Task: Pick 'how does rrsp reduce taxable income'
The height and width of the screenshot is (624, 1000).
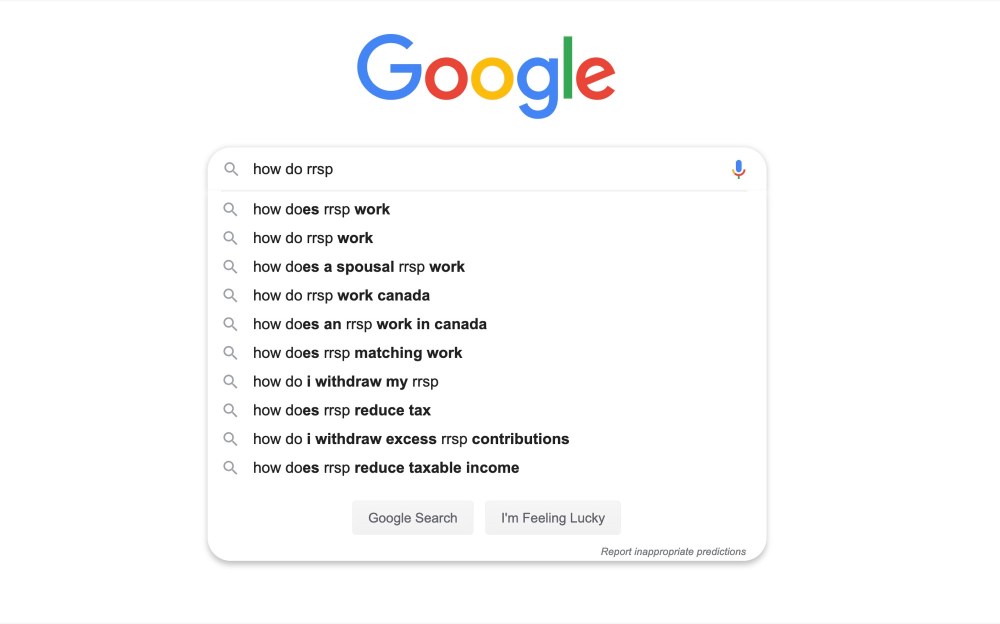Action: pyautogui.click(x=385, y=468)
